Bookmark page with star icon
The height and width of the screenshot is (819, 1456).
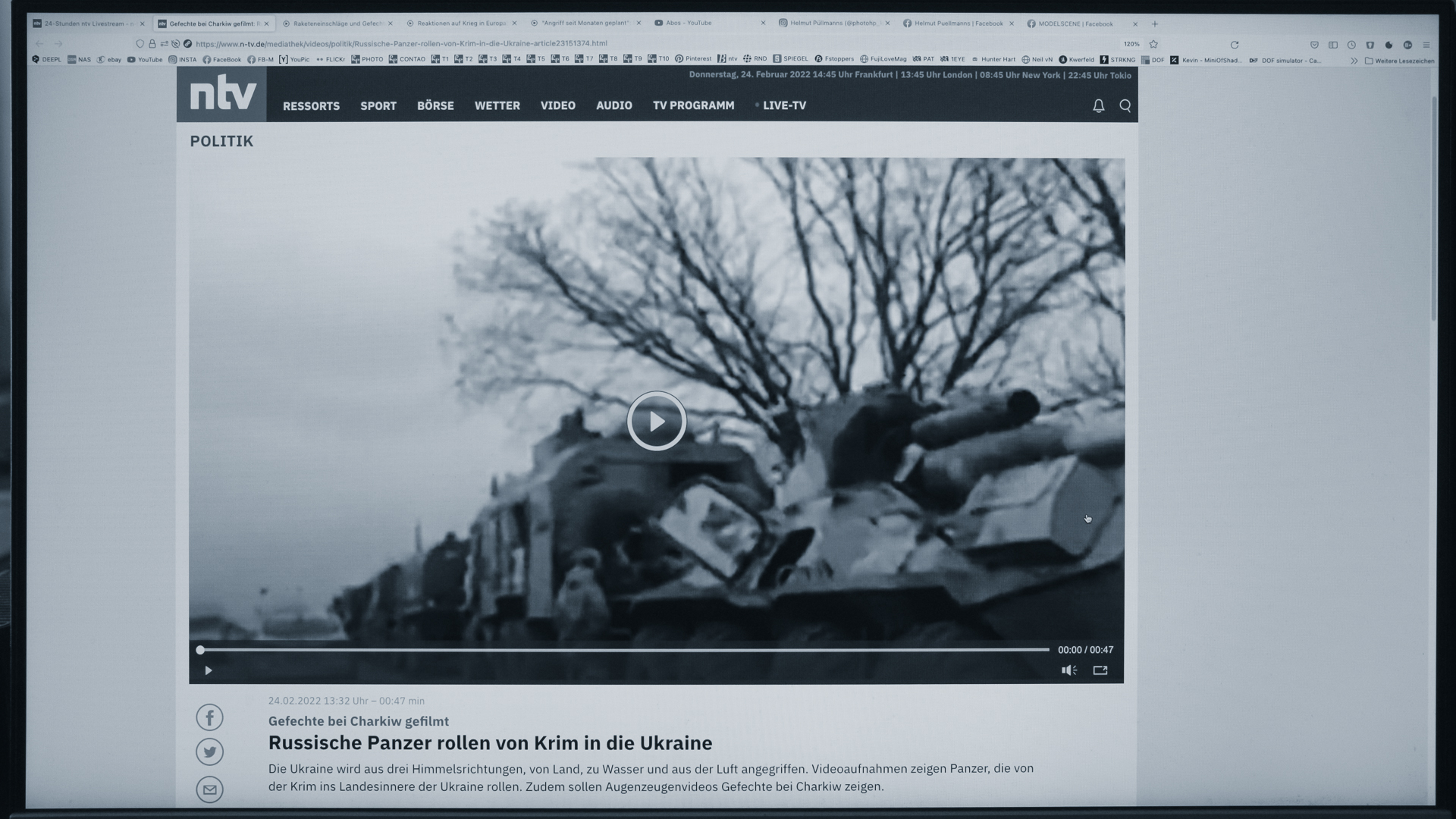point(1153,44)
